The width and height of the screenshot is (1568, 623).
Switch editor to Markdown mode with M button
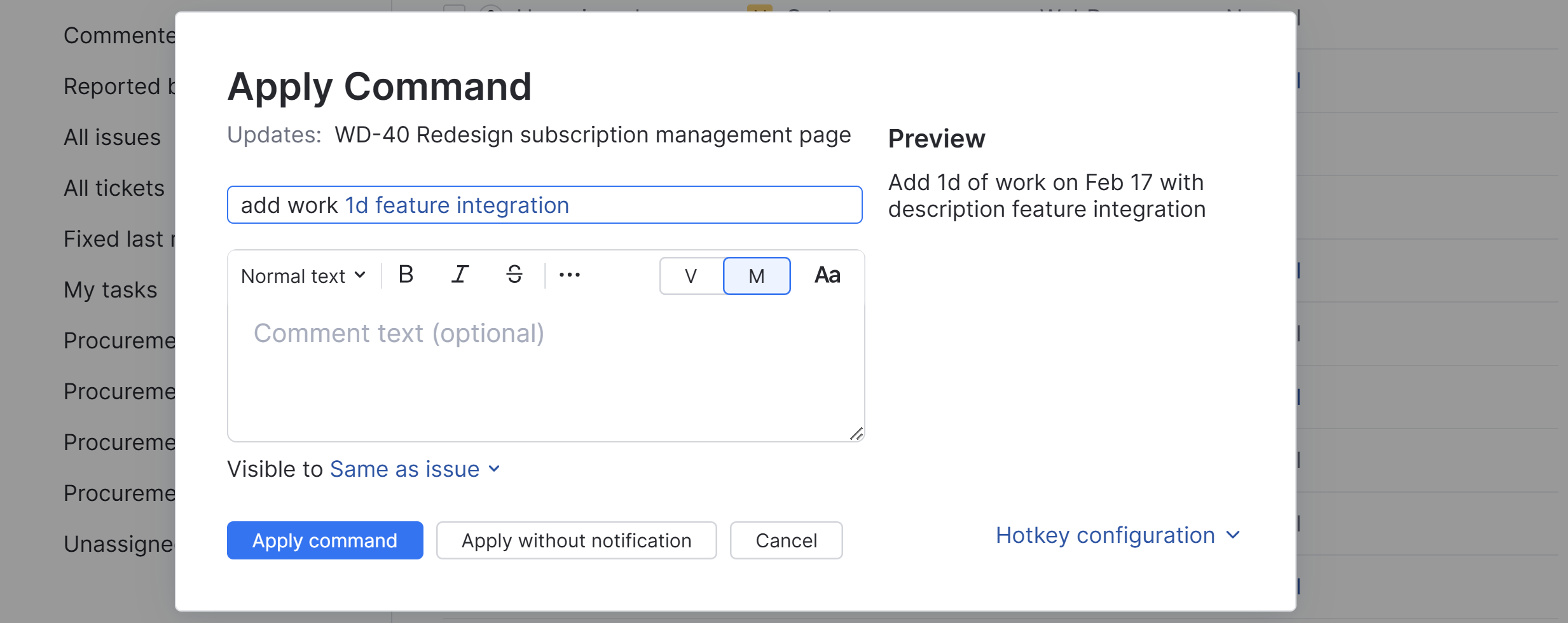tap(756, 275)
